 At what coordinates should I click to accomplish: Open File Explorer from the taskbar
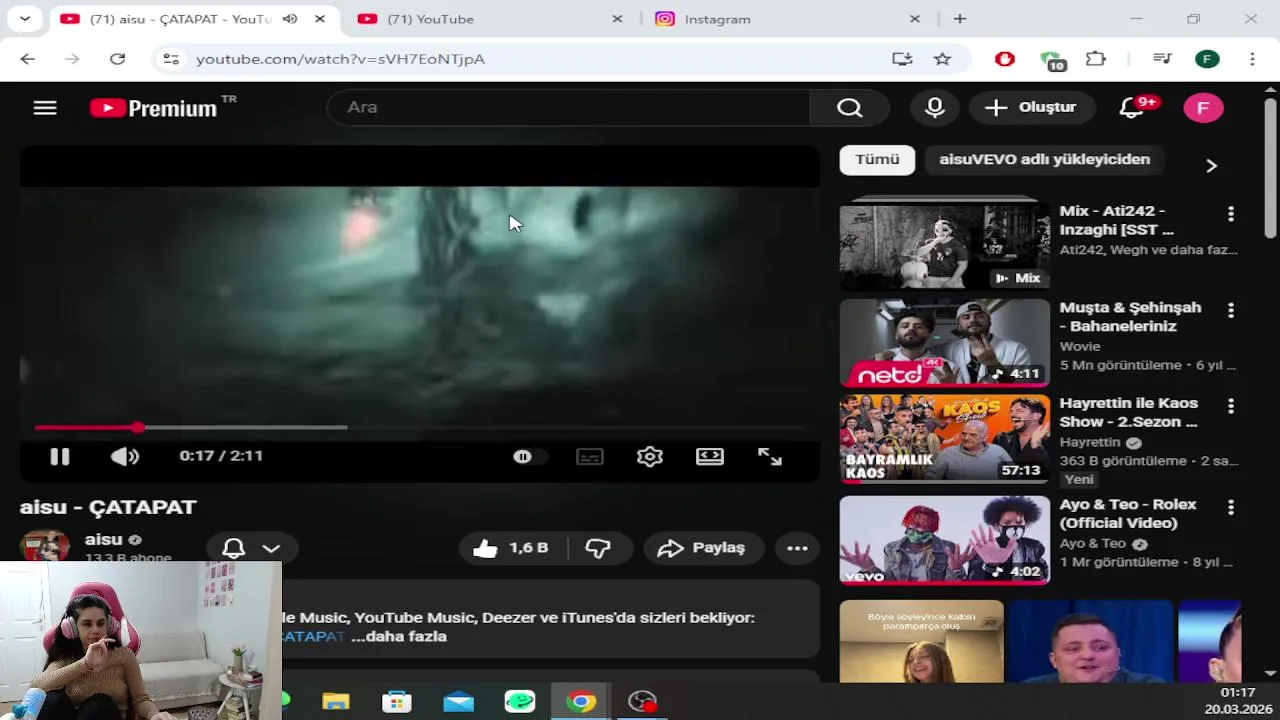336,702
